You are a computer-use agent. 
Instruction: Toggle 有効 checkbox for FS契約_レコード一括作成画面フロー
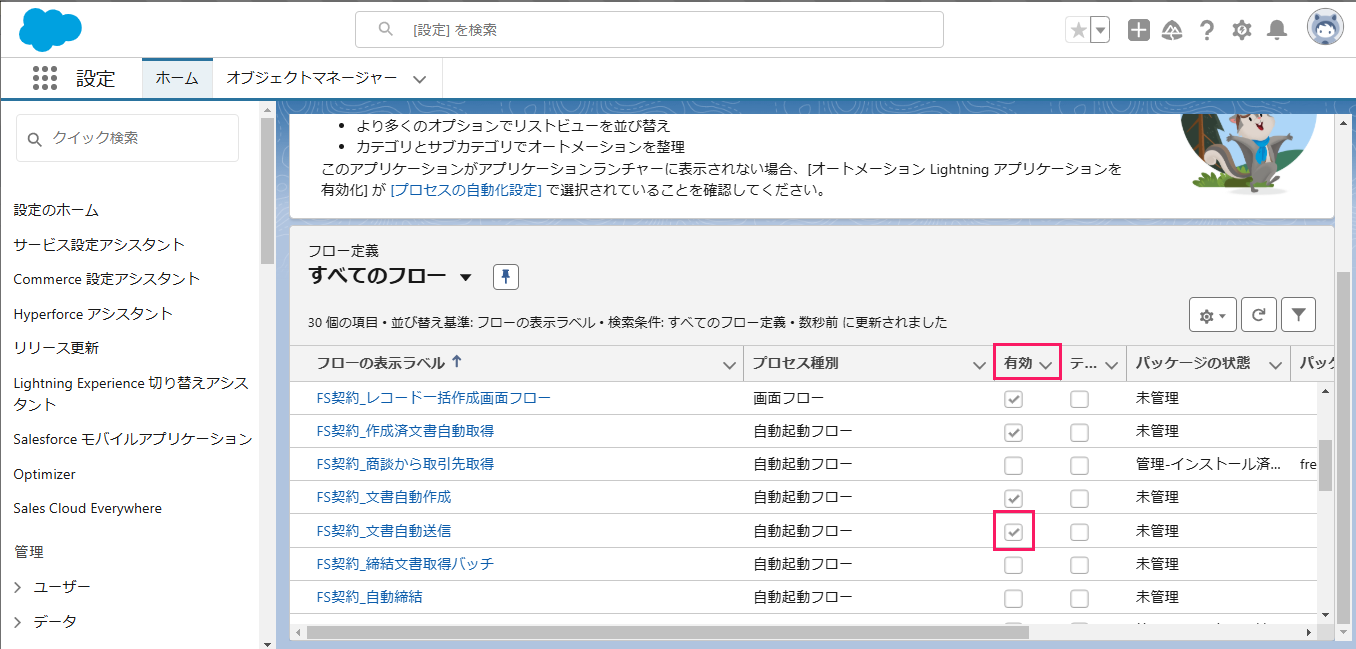point(1013,399)
